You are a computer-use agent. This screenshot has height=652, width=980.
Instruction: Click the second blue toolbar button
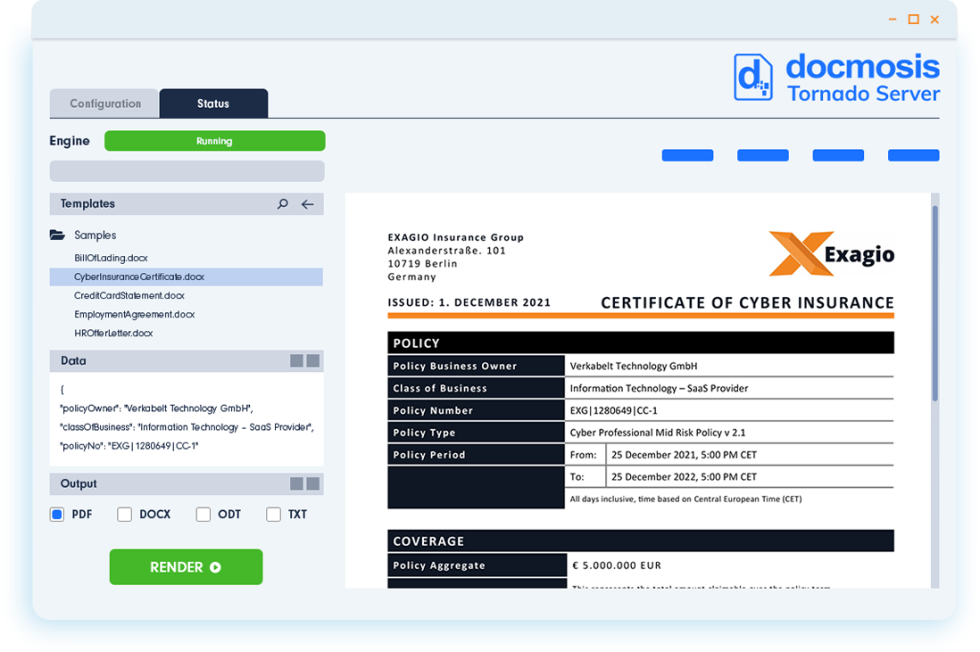pyautogui.click(x=762, y=155)
